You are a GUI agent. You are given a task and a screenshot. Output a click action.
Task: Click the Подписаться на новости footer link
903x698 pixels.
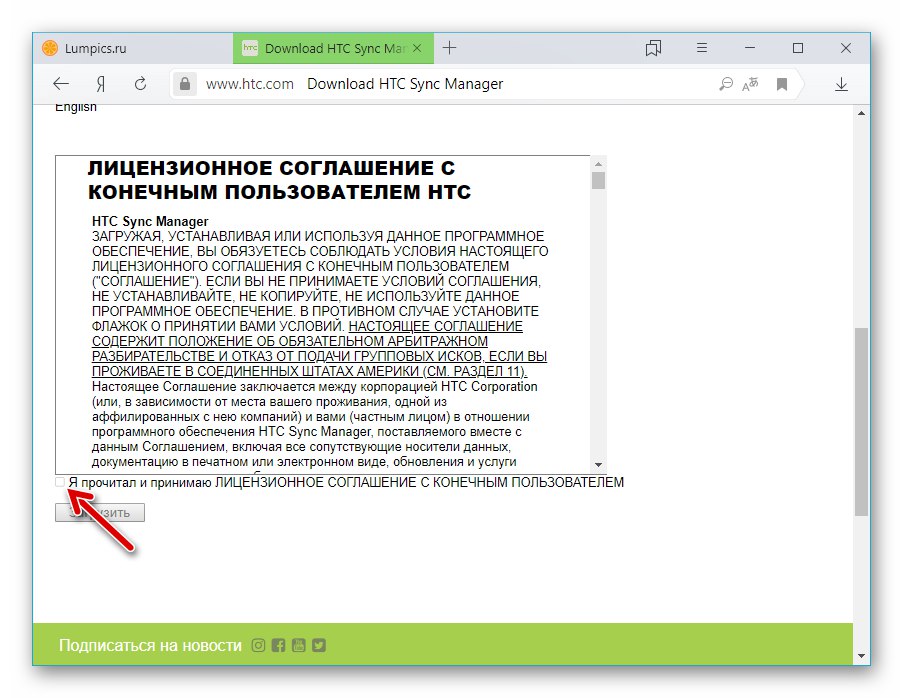150,645
